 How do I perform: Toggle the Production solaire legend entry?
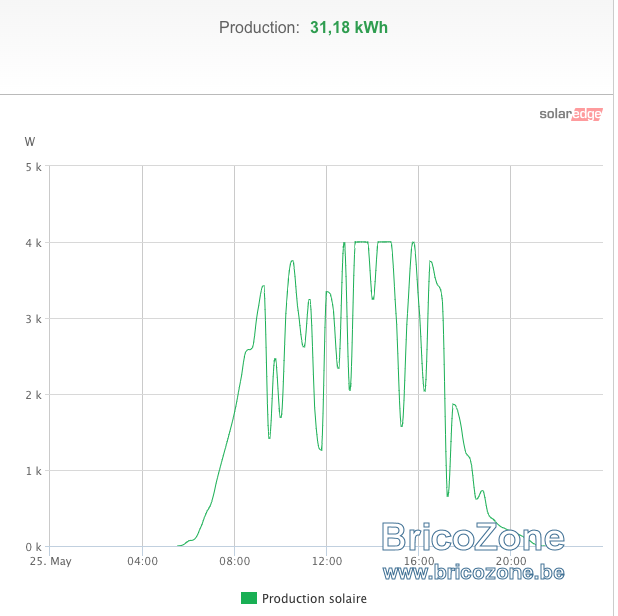tap(304, 598)
